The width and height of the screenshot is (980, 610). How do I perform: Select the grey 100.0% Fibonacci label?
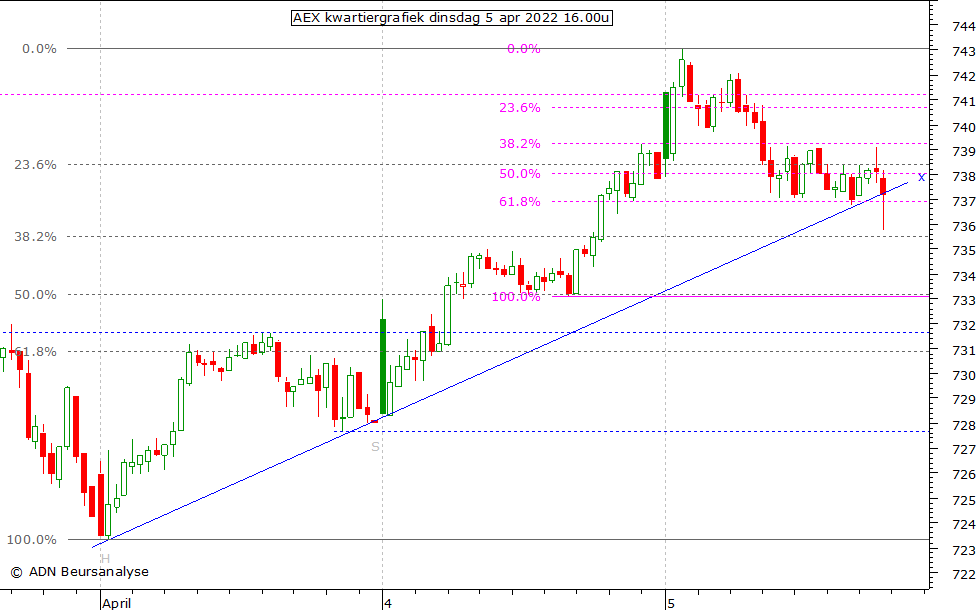point(32,539)
